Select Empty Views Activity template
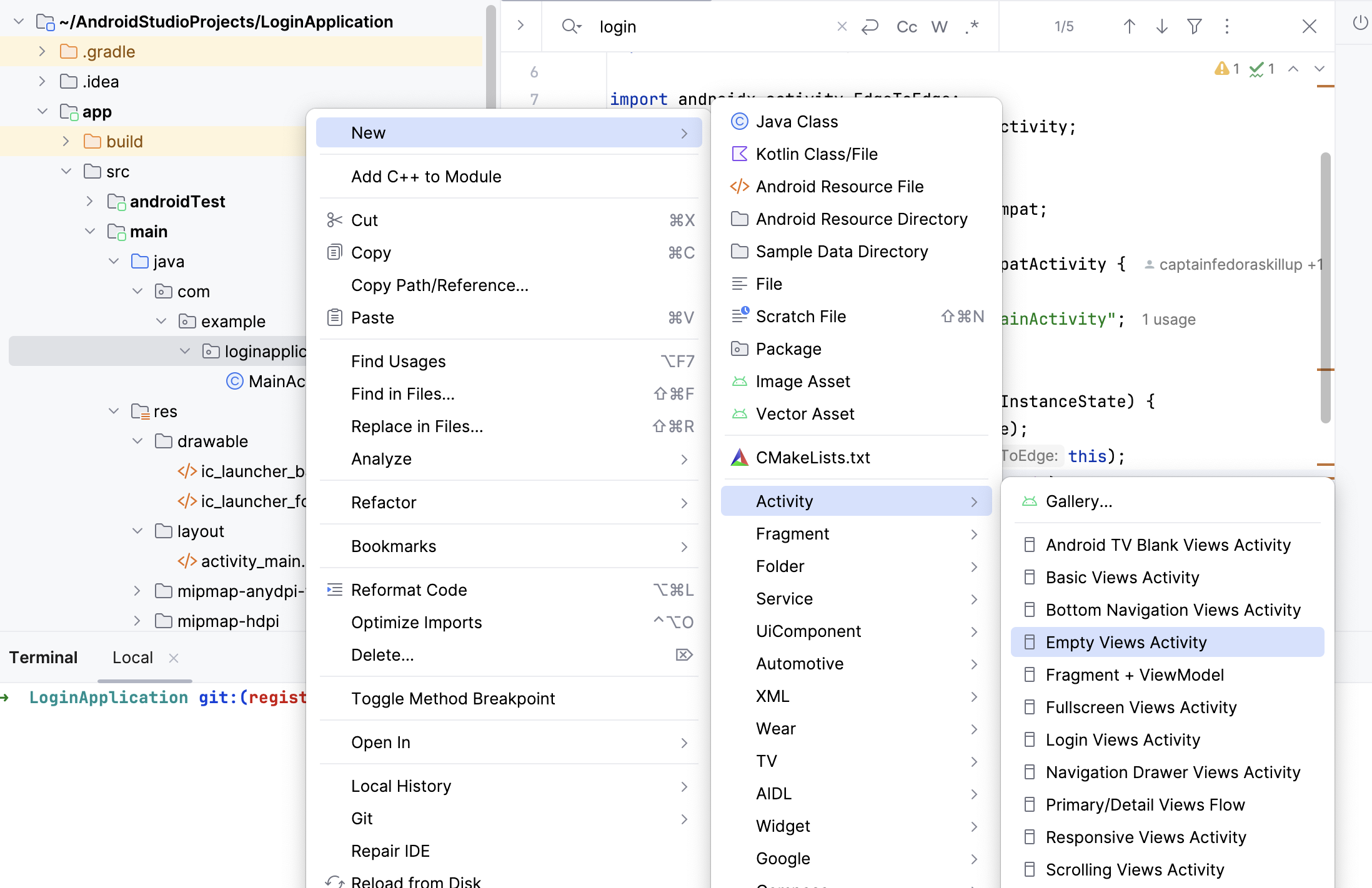The width and height of the screenshot is (1372, 888). click(x=1167, y=642)
